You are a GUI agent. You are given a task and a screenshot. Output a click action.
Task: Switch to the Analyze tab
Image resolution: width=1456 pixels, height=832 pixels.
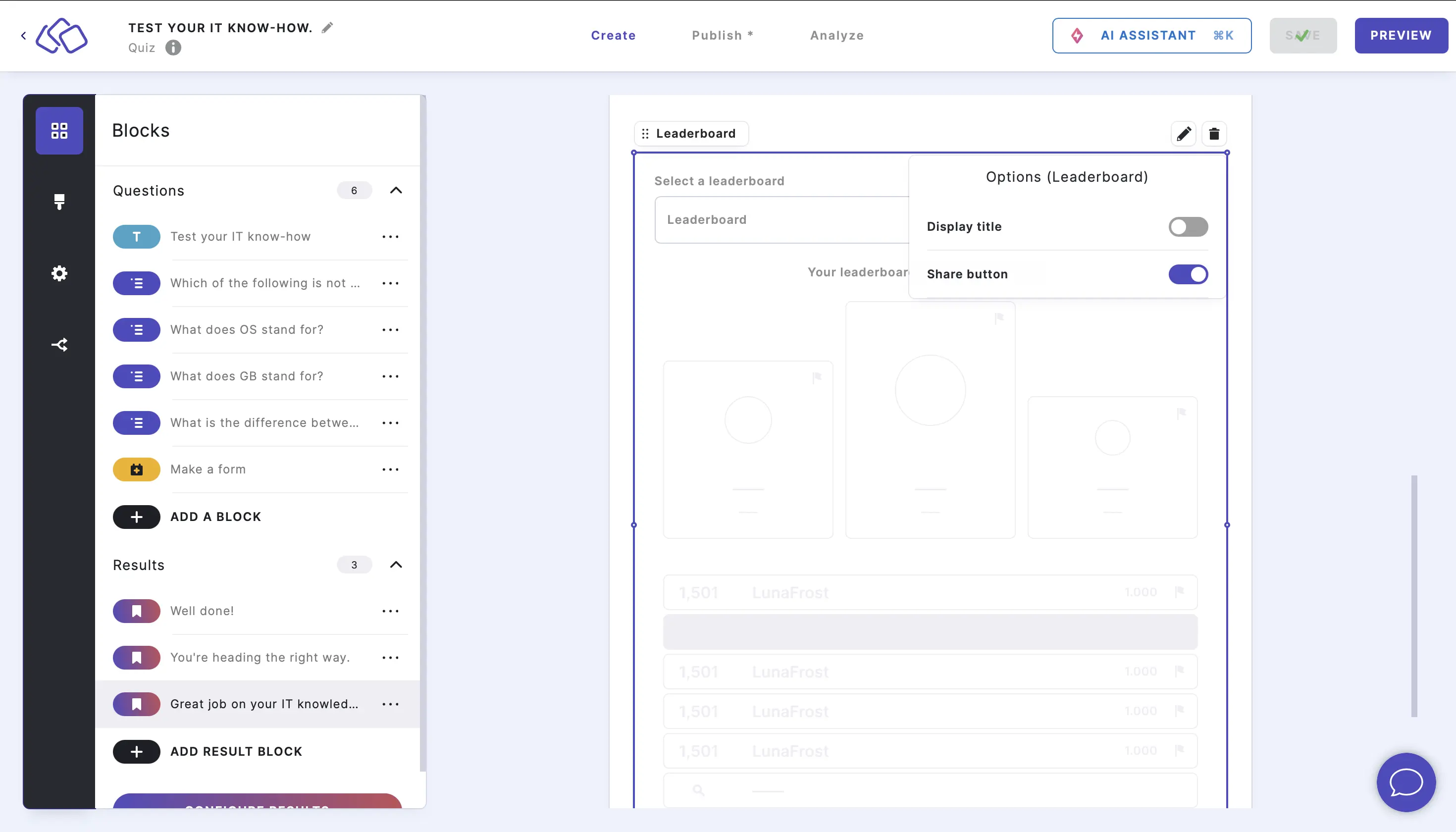click(837, 35)
